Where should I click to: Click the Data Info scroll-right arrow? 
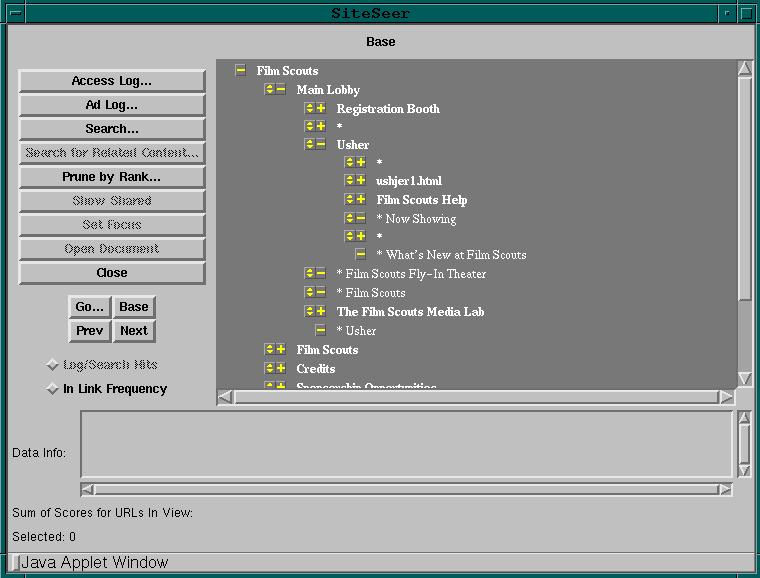[x=726, y=489]
